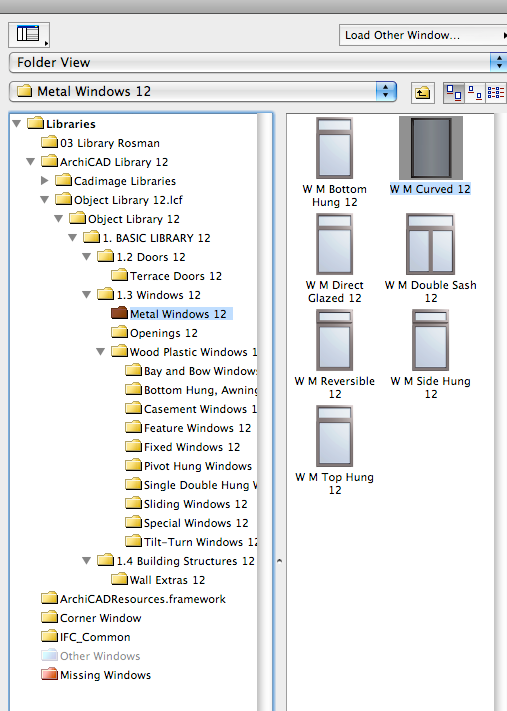Collapse ArchiCAD Library 12 node
The height and width of the screenshot is (711, 507).
pos(31,161)
